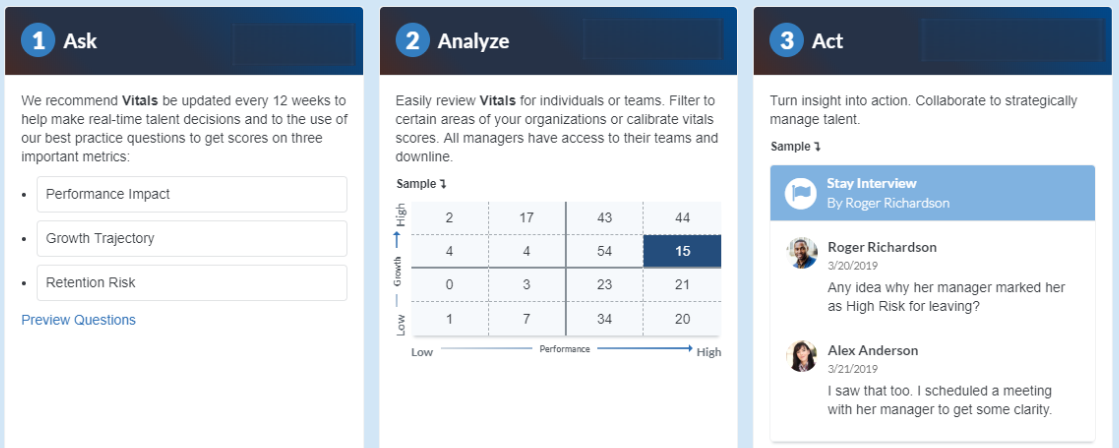
Task: Click the number 2 Analyze step circle
Action: 412,41
